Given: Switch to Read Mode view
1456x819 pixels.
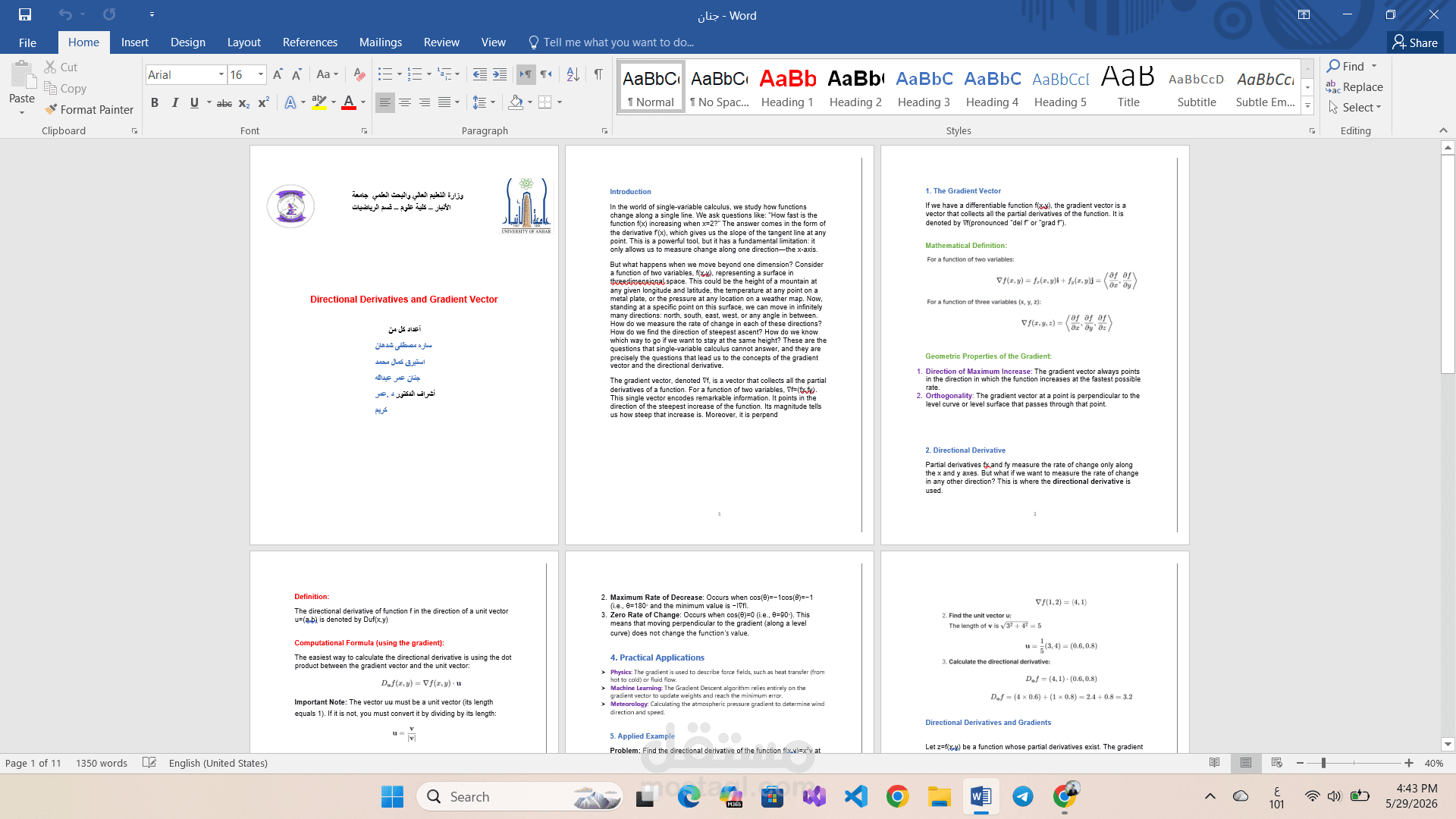Looking at the screenshot, I should [1215, 763].
